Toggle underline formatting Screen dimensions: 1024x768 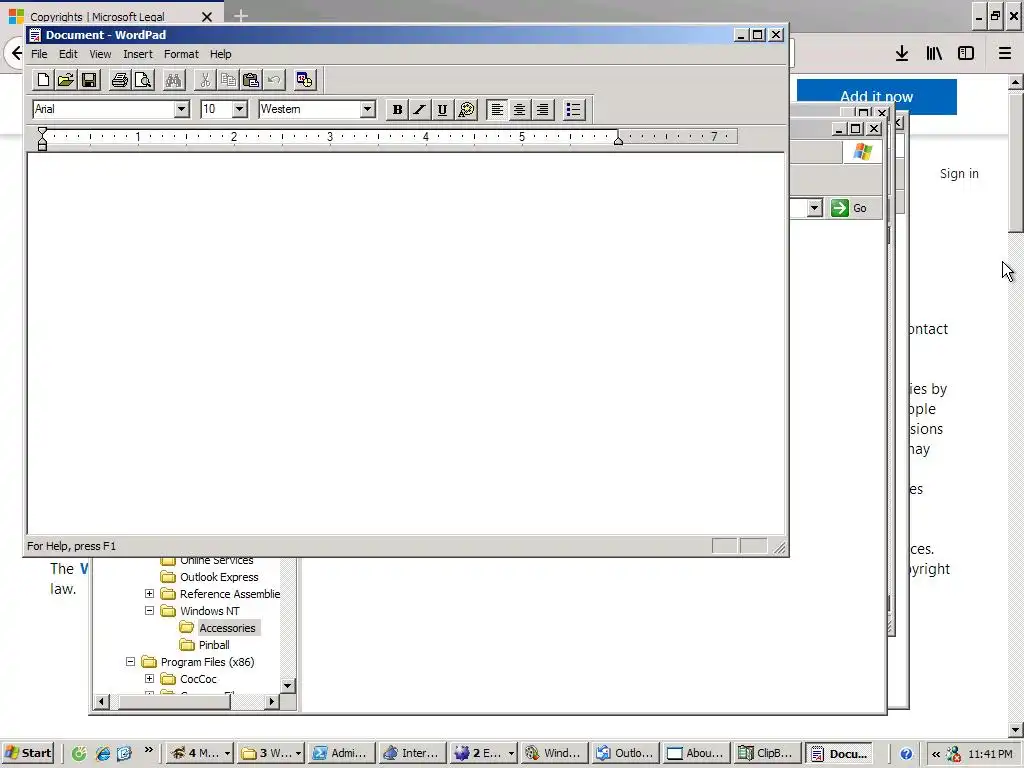click(442, 110)
